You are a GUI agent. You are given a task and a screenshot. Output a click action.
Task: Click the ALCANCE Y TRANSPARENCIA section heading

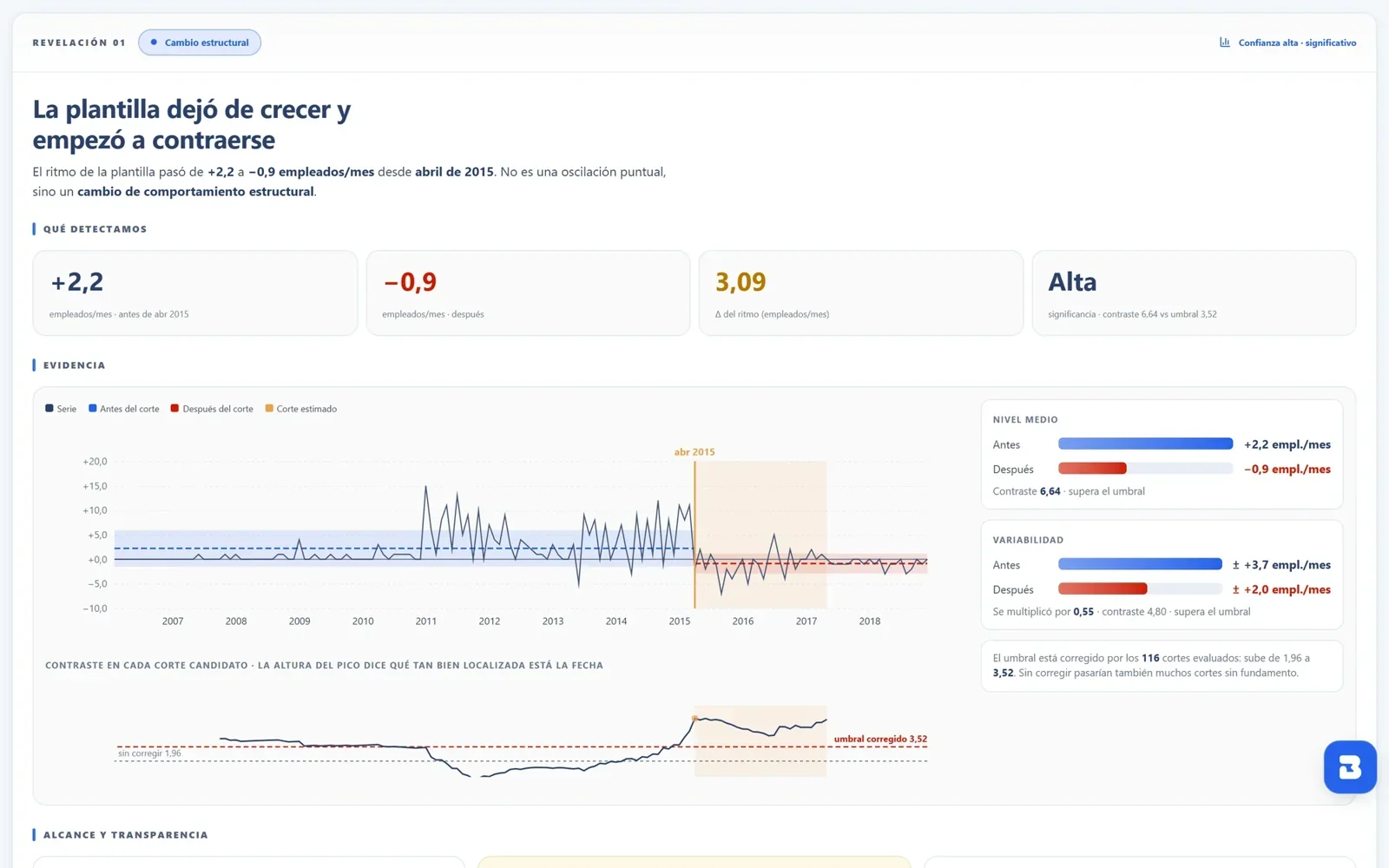(125, 835)
